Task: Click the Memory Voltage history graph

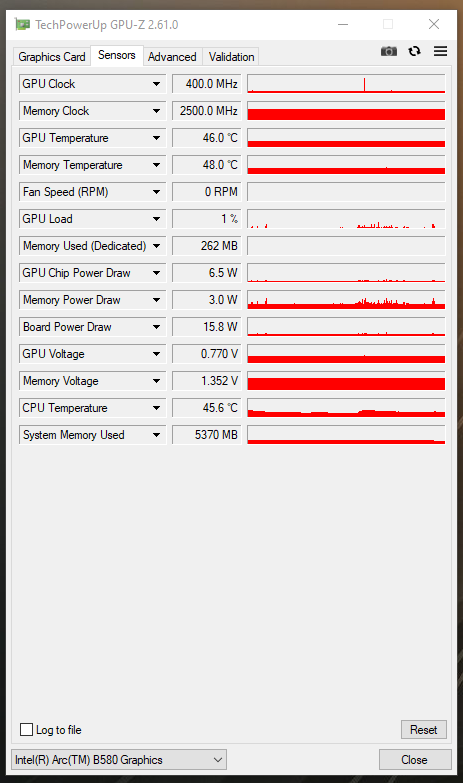Action: [x=346, y=381]
